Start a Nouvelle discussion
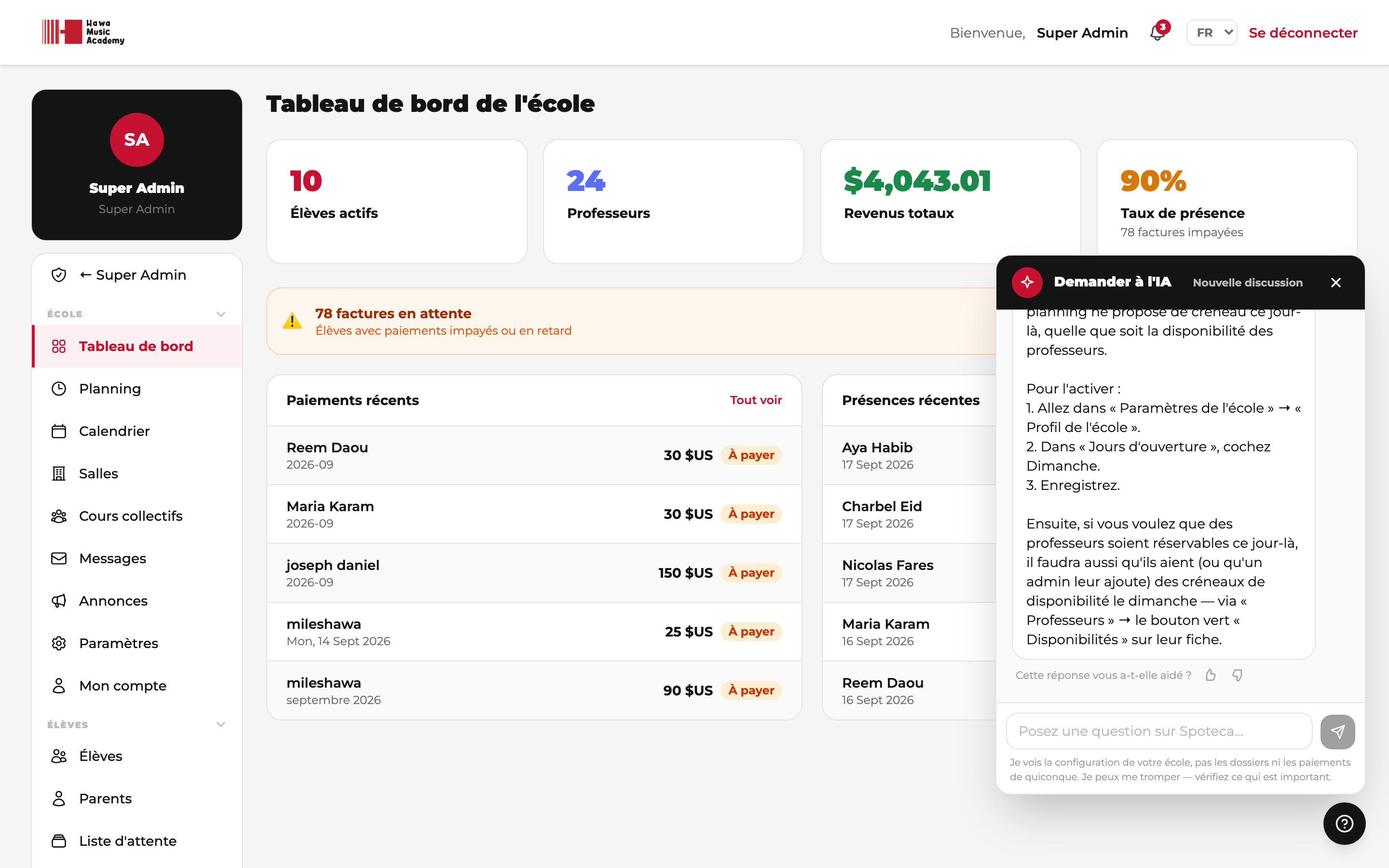 pos(1247,283)
